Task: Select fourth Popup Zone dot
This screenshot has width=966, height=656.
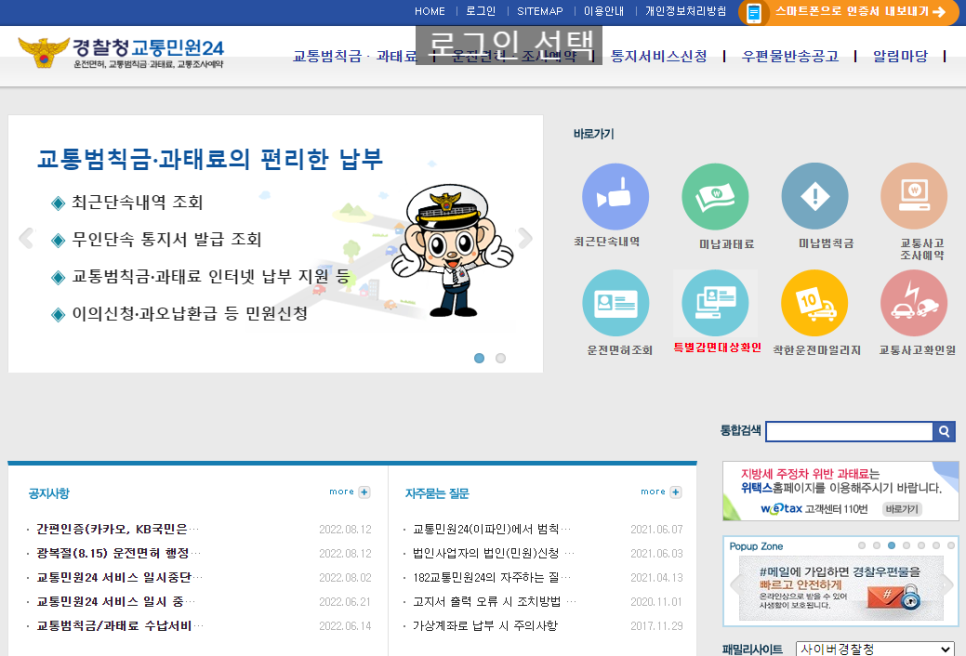Action: [x=906, y=545]
